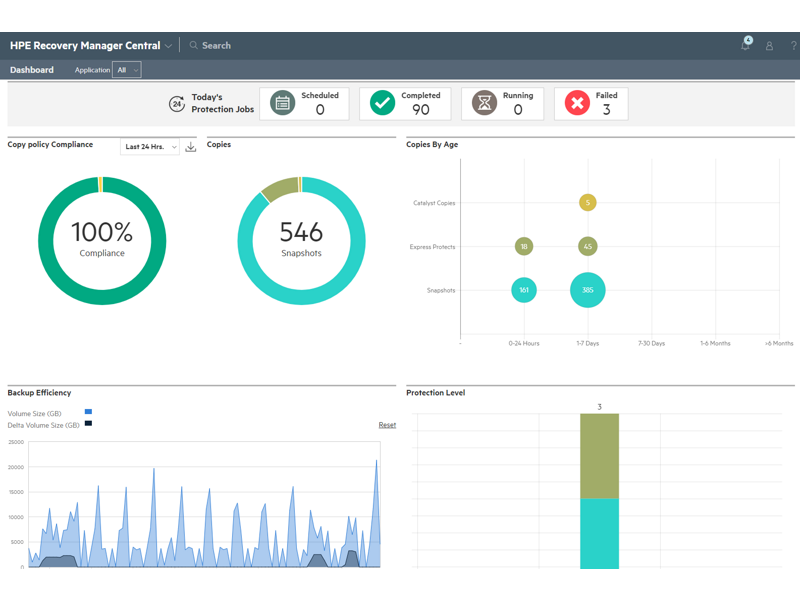Click the 385 Snapshots bubble
This screenshot has height=600, width=800.
point(588,290)
